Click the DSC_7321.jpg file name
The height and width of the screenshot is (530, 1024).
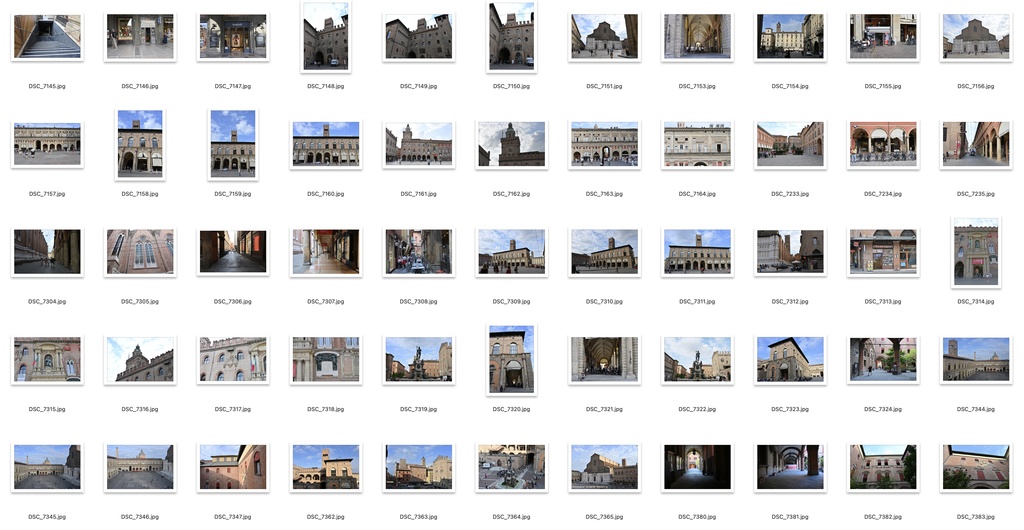[x=604, y=409]
